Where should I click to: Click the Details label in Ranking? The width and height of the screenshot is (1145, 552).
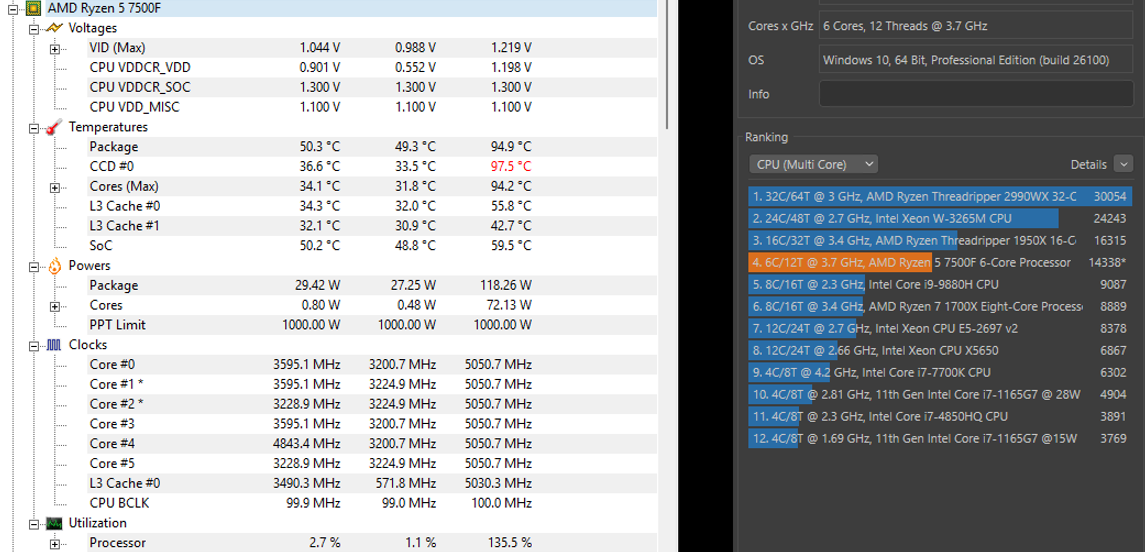pyautogui.click(x=1089, y=165)
